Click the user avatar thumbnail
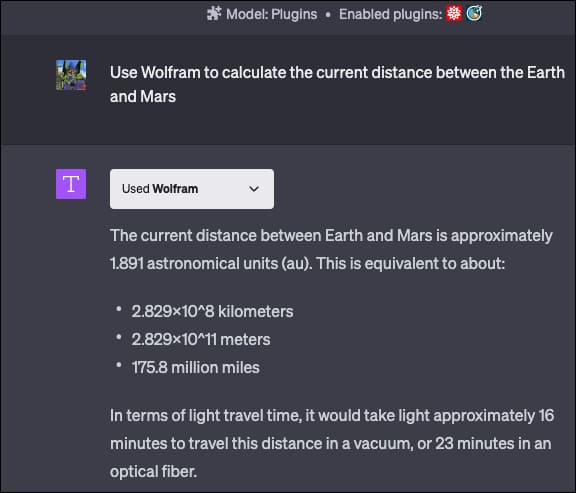The width and height of the screenshot is (576, 493). click(71, 75)
